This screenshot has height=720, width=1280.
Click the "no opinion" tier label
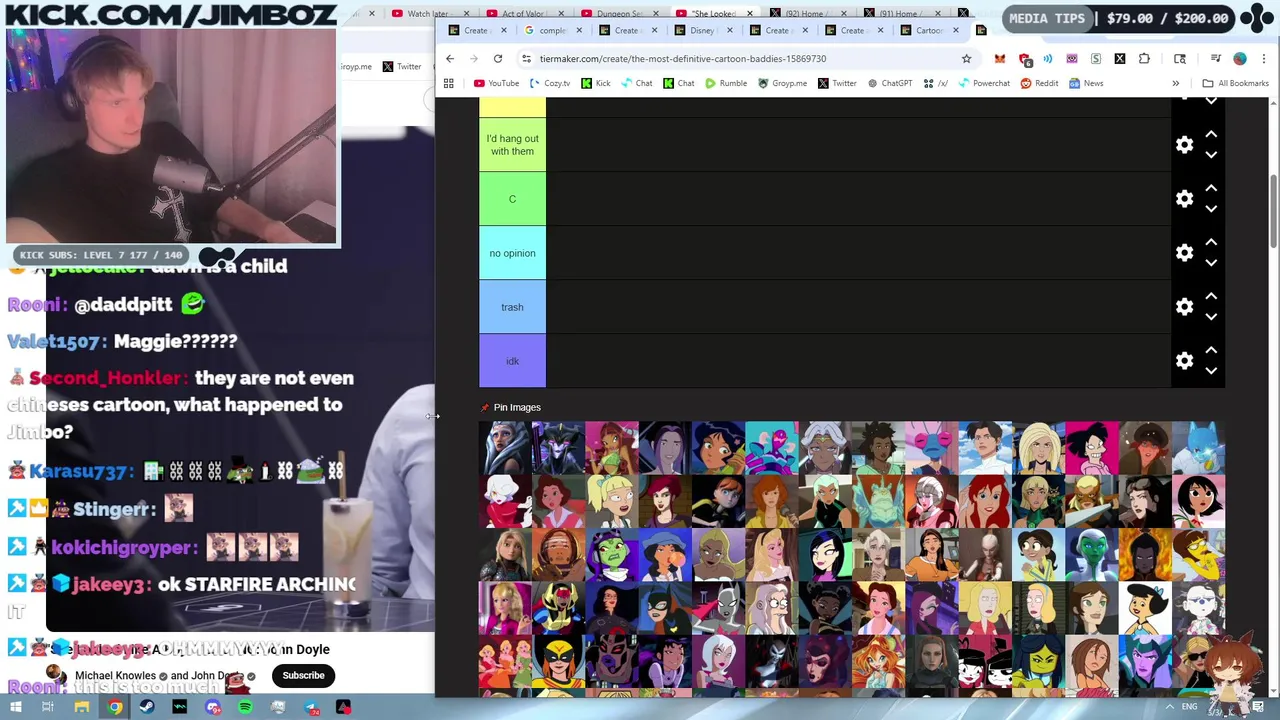click(512, 253)
